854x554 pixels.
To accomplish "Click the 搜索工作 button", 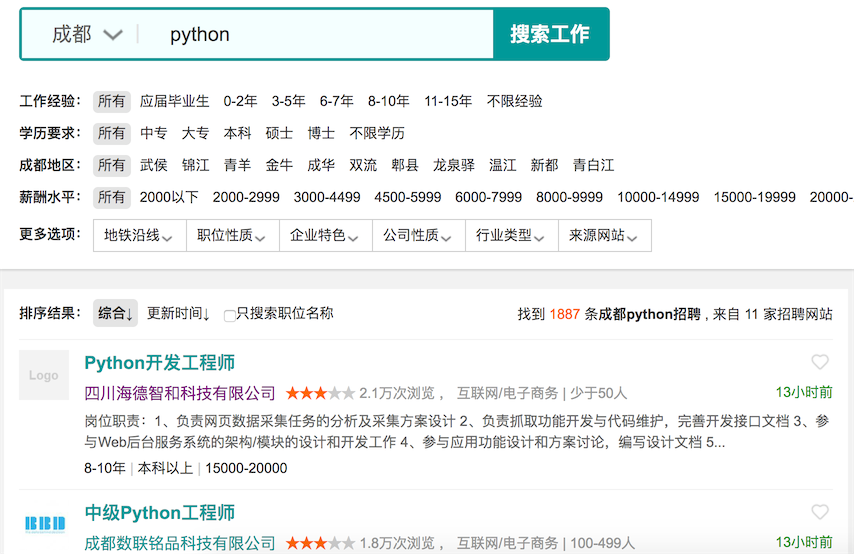I will 550,35.
